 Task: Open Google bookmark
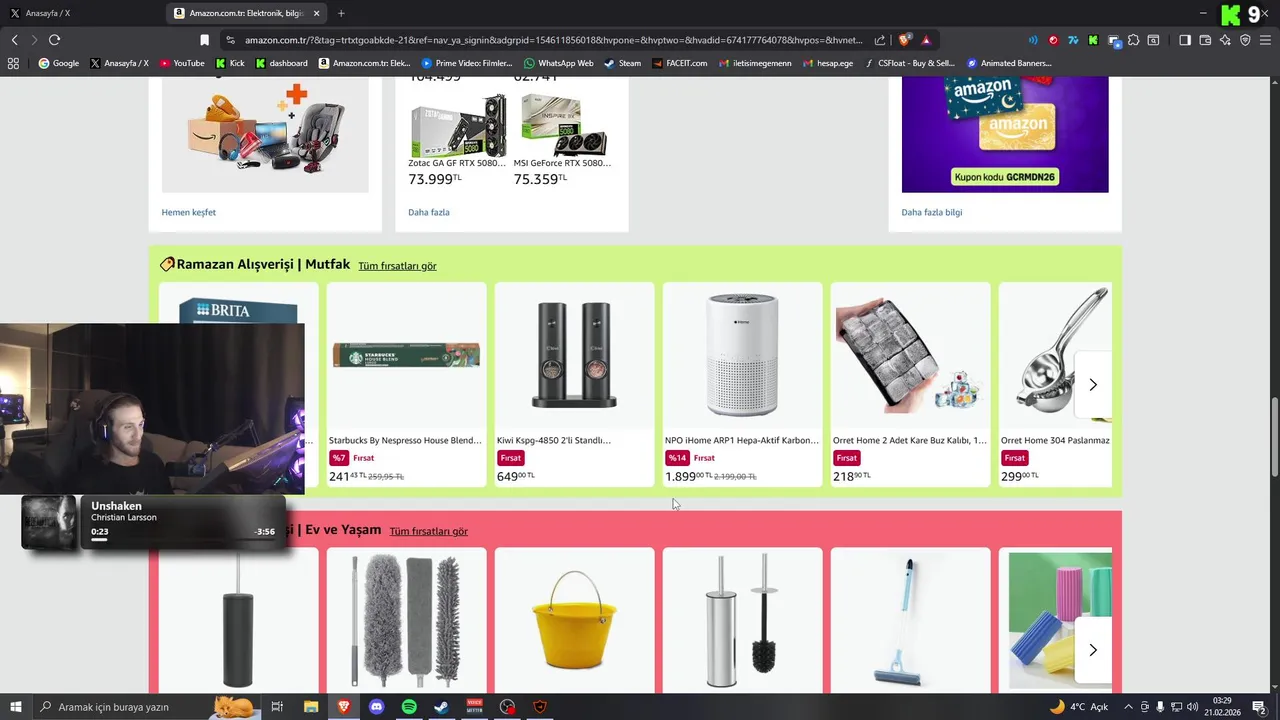58,63
